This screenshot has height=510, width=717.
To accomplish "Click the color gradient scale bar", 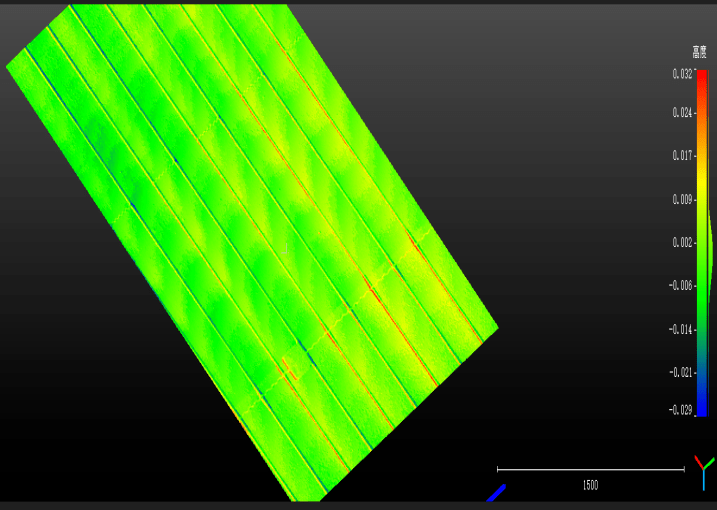I will [x=702, y=243].
